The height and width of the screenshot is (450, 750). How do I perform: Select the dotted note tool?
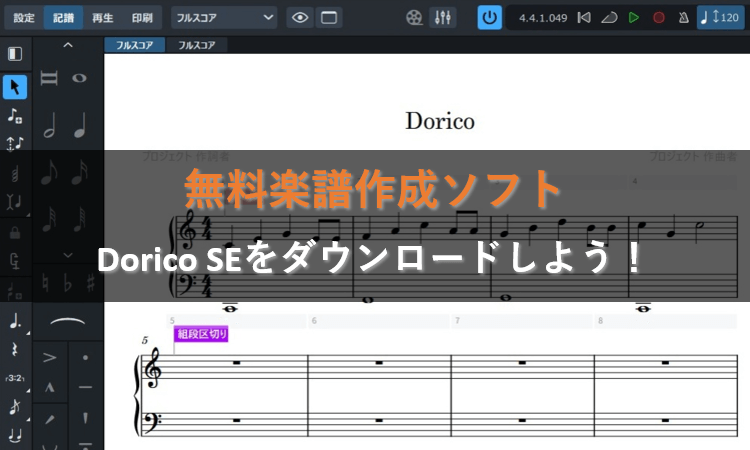pos(15,322)
